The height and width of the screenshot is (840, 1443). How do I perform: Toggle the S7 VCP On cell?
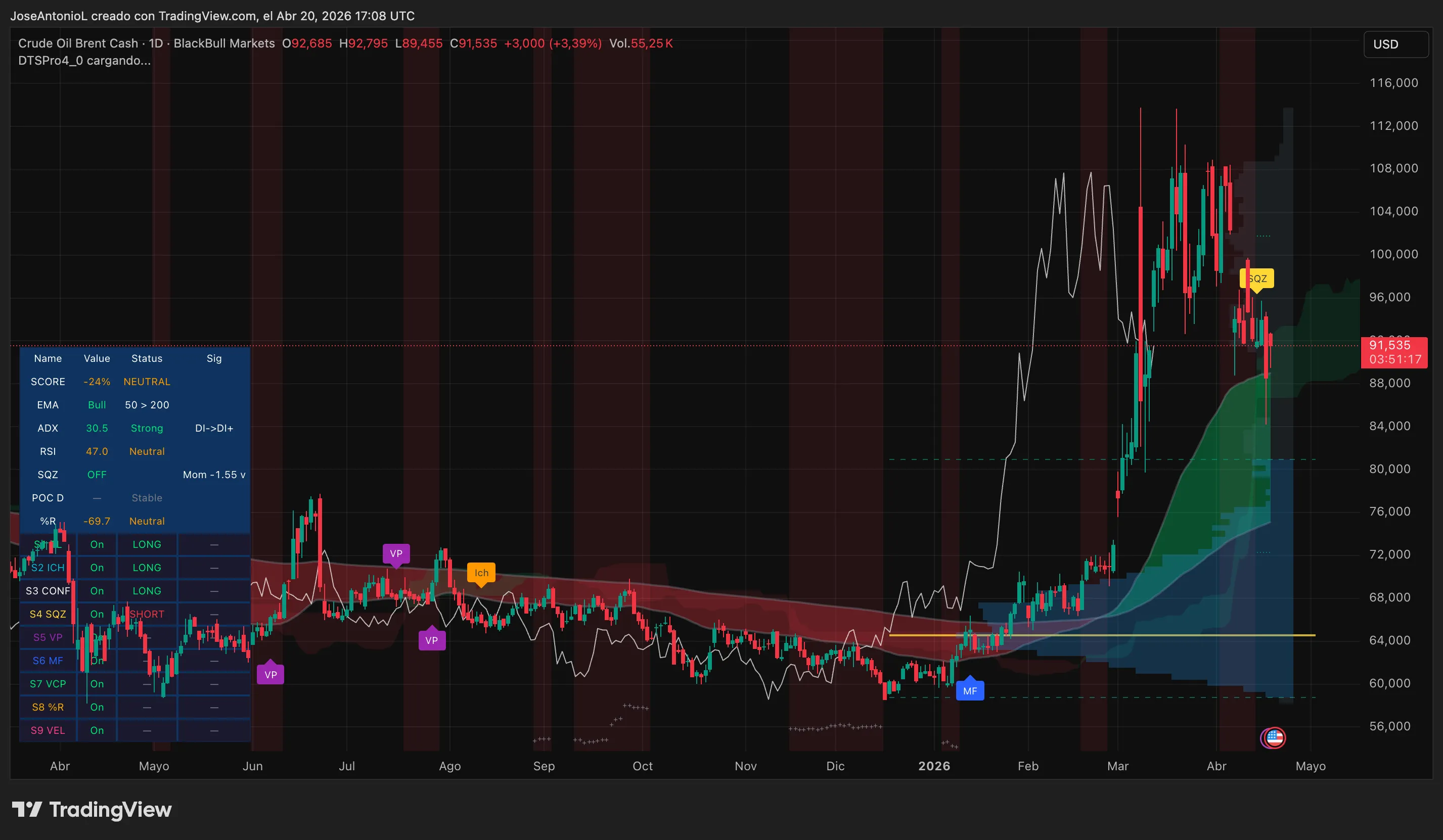pyautogui.click(x=97, y=684)
